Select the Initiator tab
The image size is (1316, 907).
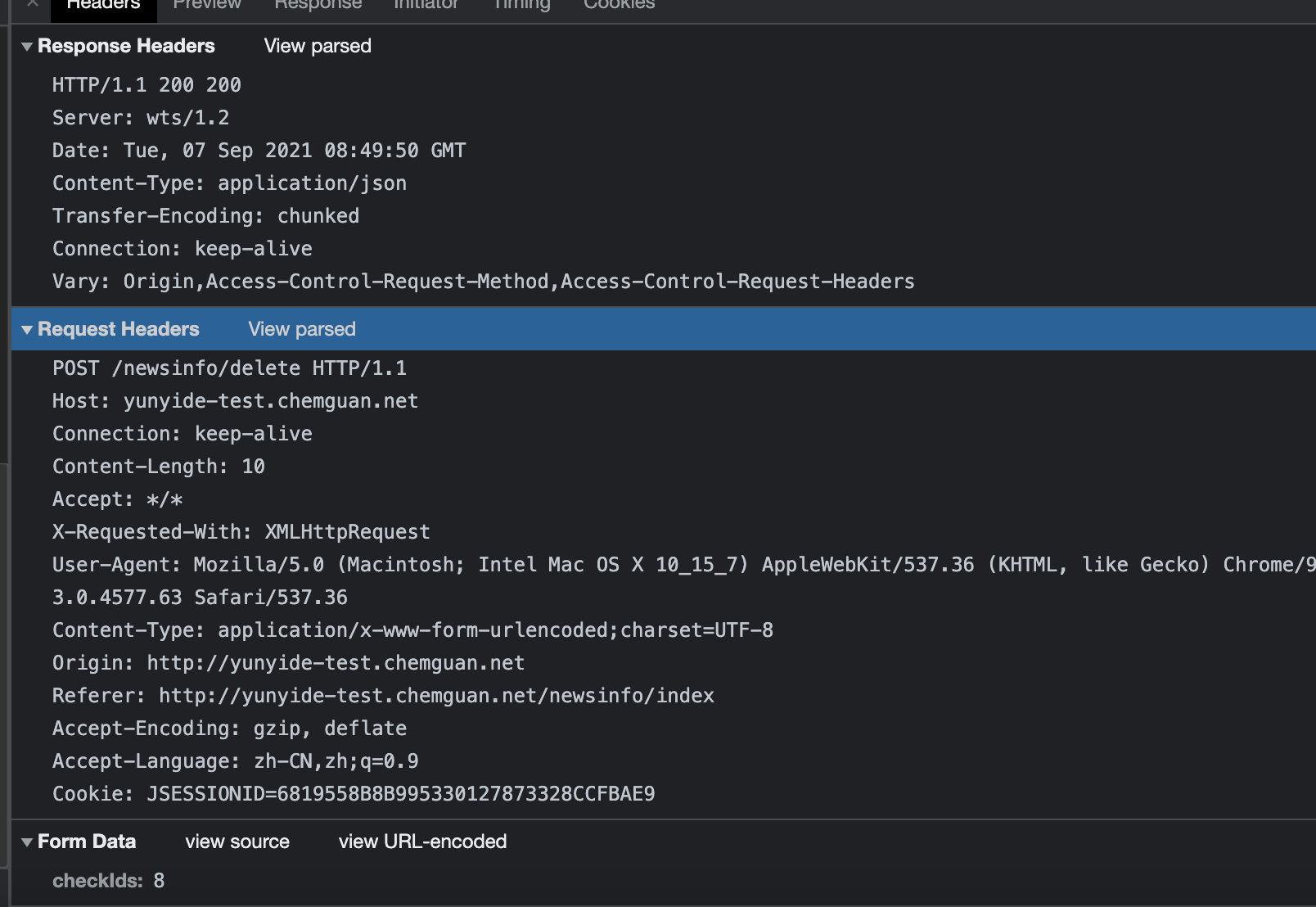426,5
